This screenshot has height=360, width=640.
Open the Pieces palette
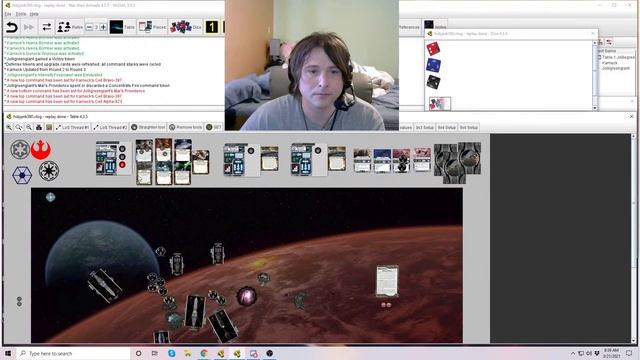[152, 27]
